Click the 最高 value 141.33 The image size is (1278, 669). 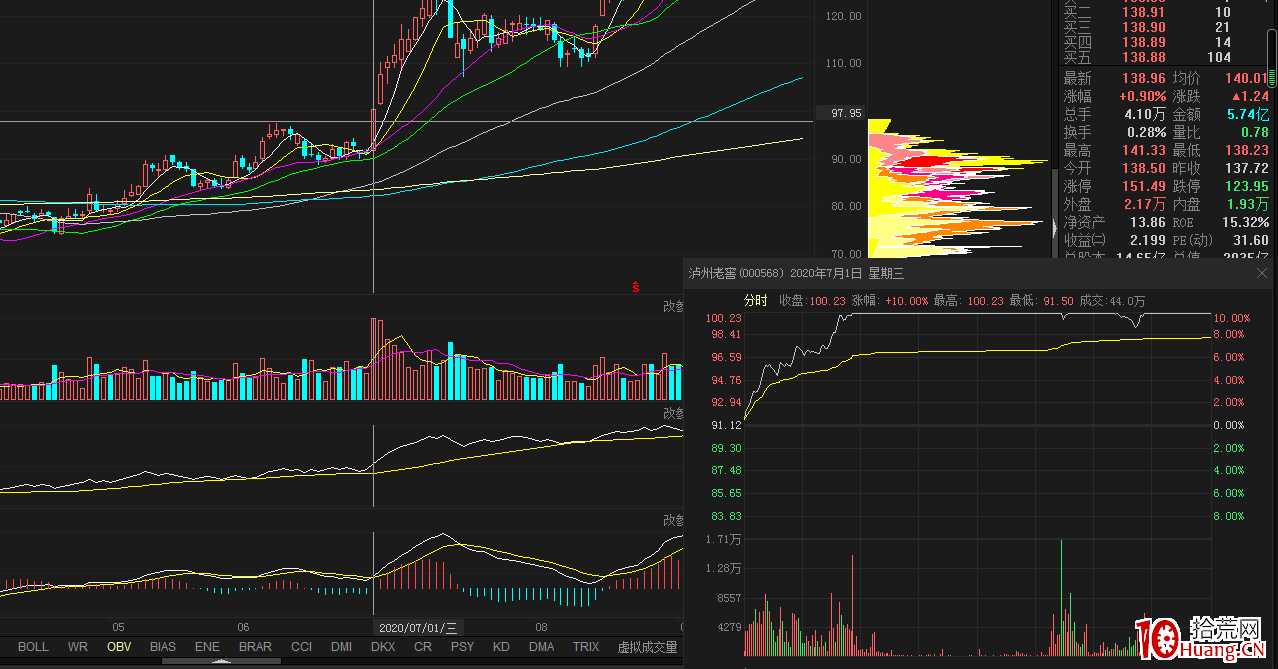[1144, 150]
